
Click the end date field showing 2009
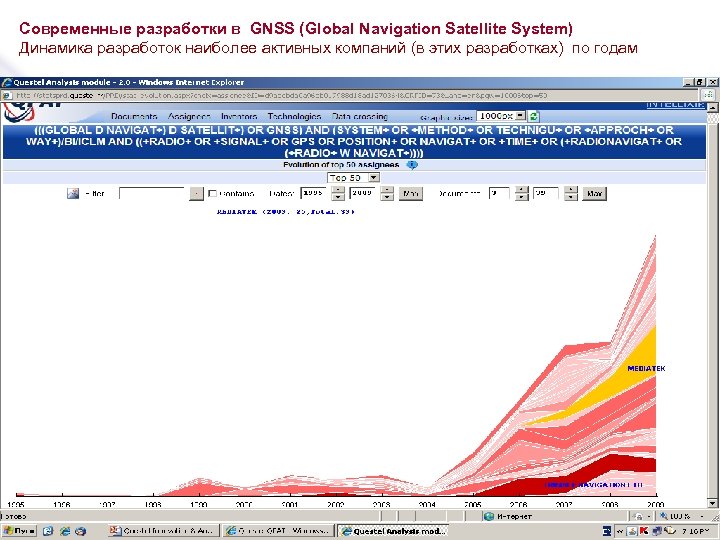pyautogui.click(x=363, y=193)
